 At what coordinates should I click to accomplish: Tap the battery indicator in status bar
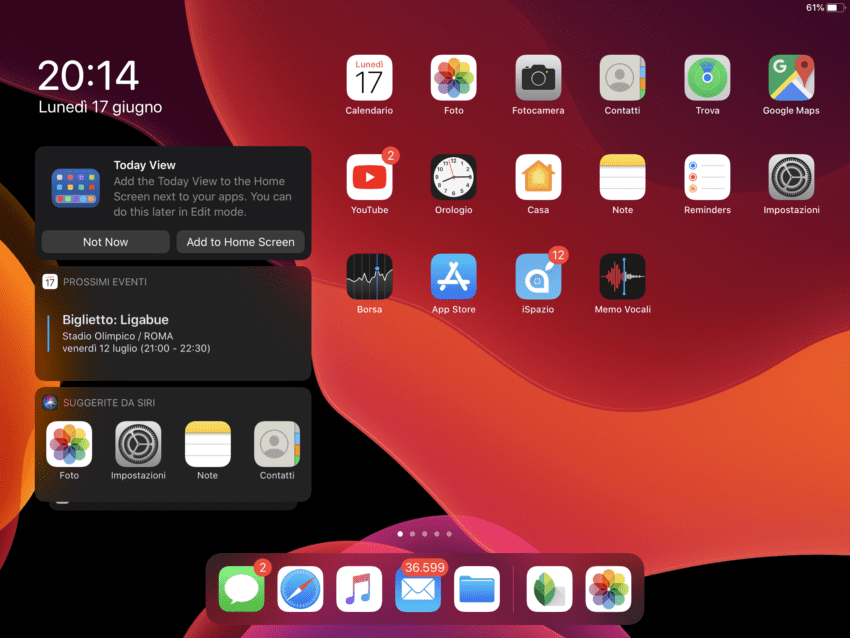(x=835, y=8)
